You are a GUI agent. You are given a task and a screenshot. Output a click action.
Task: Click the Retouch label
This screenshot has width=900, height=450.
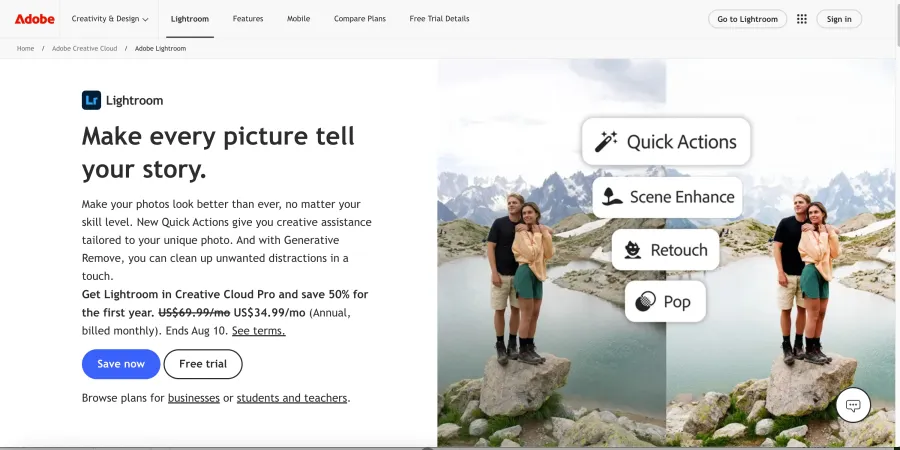(679, 250)
